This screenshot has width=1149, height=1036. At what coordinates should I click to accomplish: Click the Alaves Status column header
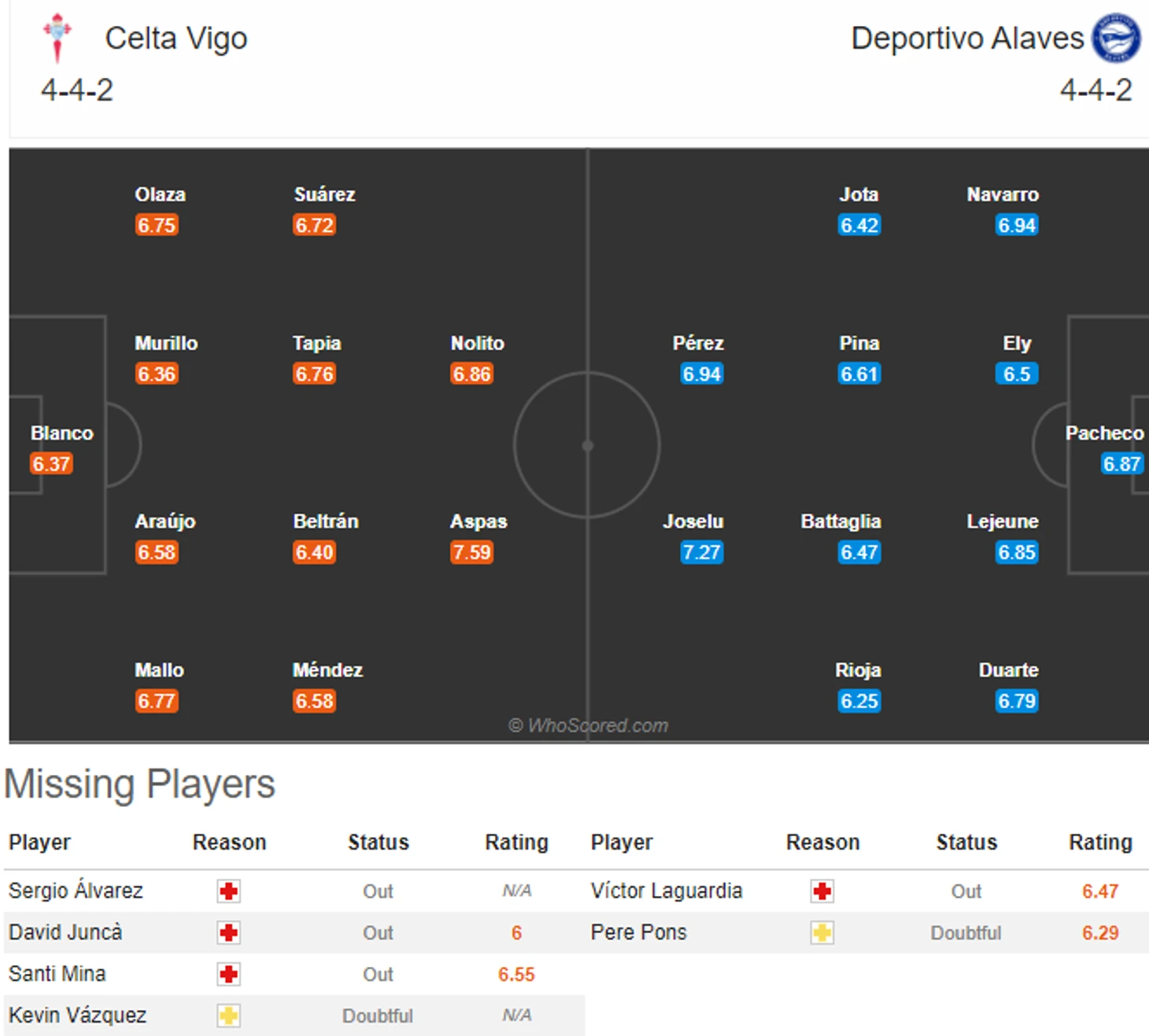coord(966,842)
